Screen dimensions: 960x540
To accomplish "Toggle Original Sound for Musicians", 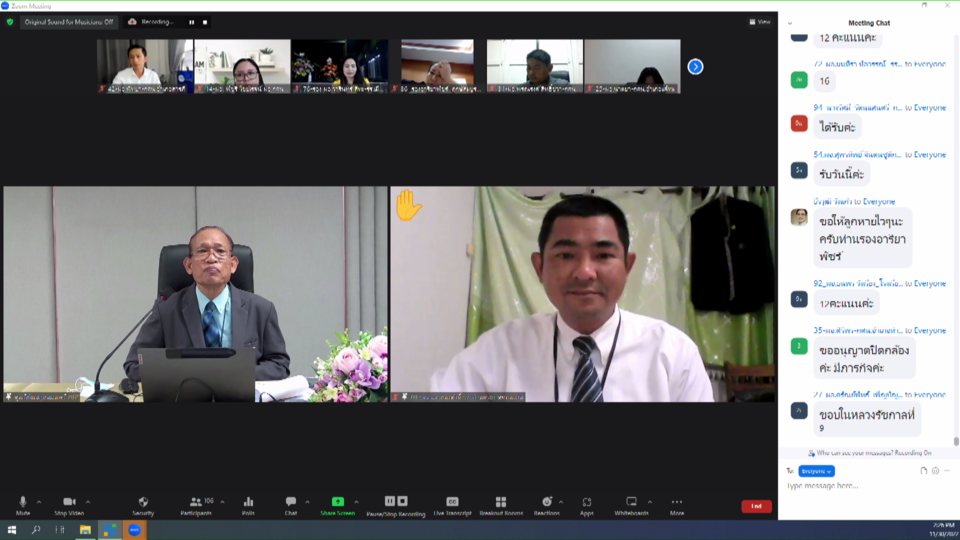I will tap(69, 22).
